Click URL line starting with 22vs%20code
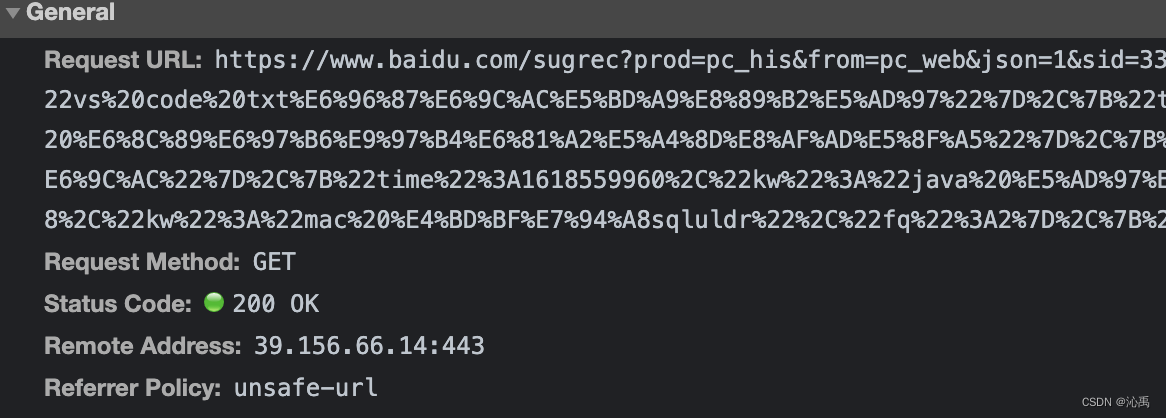Viewport: 1166px width, 418px height. 605,100
